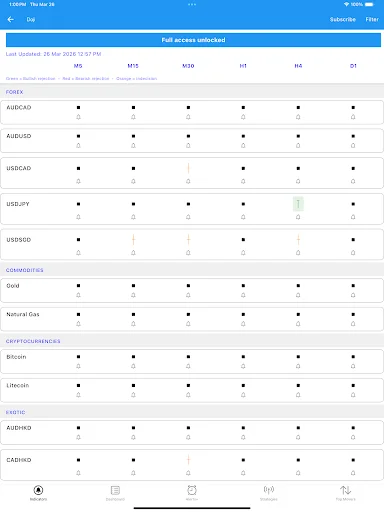Viewport: 384px width, 512px height.
Task: Select the CADHKD pair name
Action: click(19, 460)
